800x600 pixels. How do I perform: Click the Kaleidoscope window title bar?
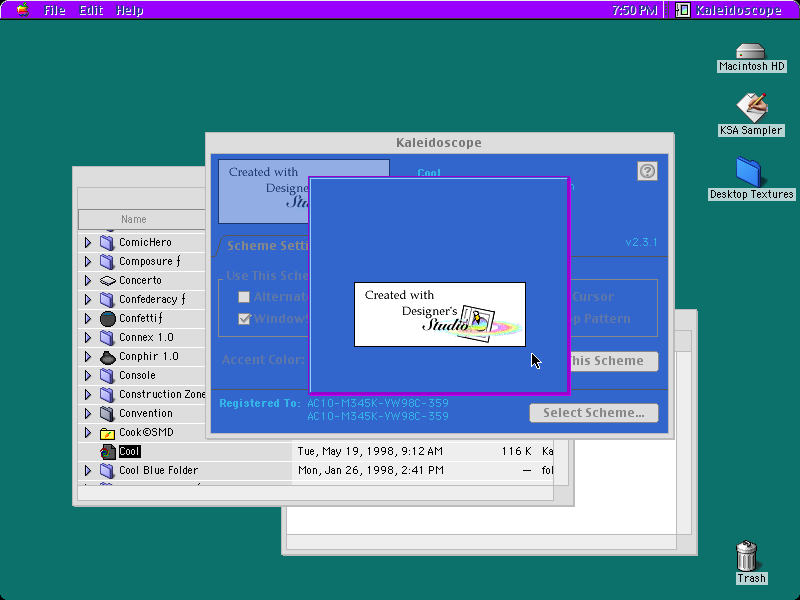[439, 142]
